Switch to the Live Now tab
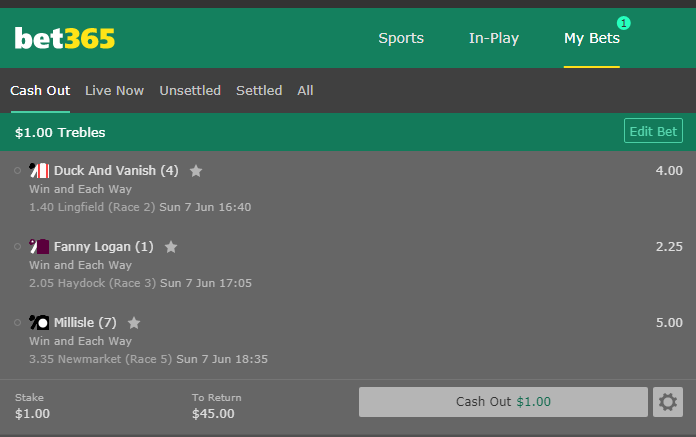This screenshot has height=437, width=696. [114, 91]
